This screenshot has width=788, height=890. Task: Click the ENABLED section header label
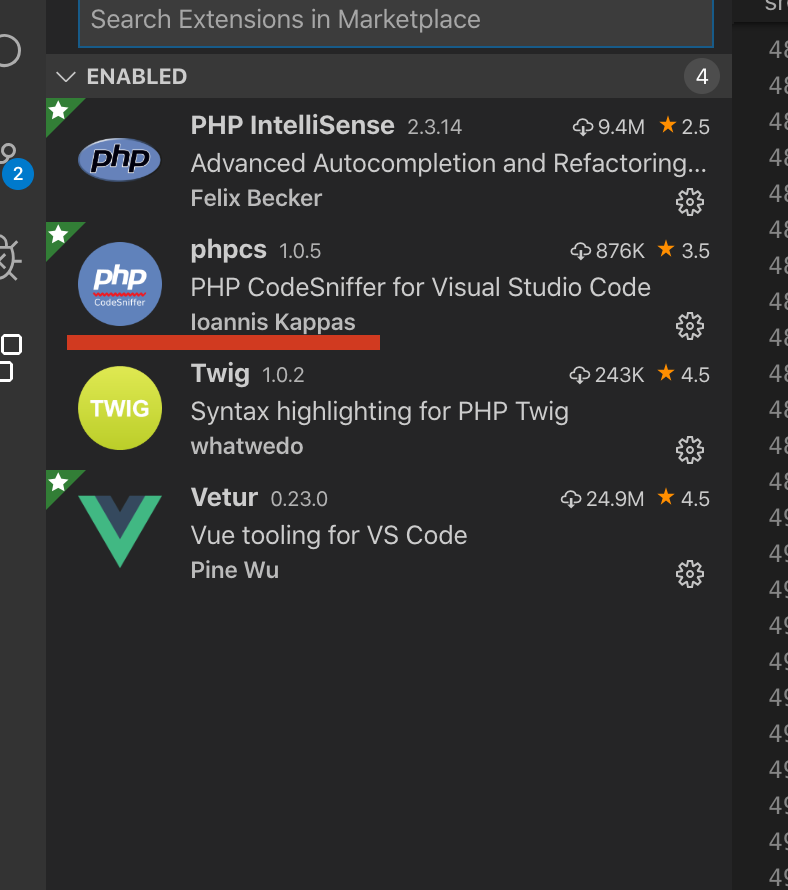[137, 77]
